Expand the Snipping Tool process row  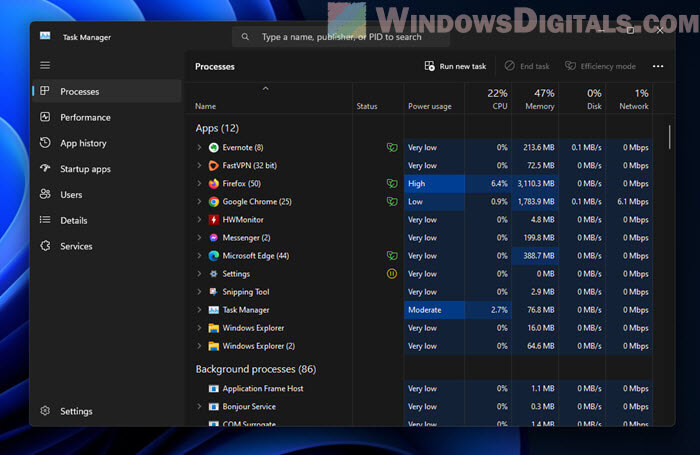200,292
